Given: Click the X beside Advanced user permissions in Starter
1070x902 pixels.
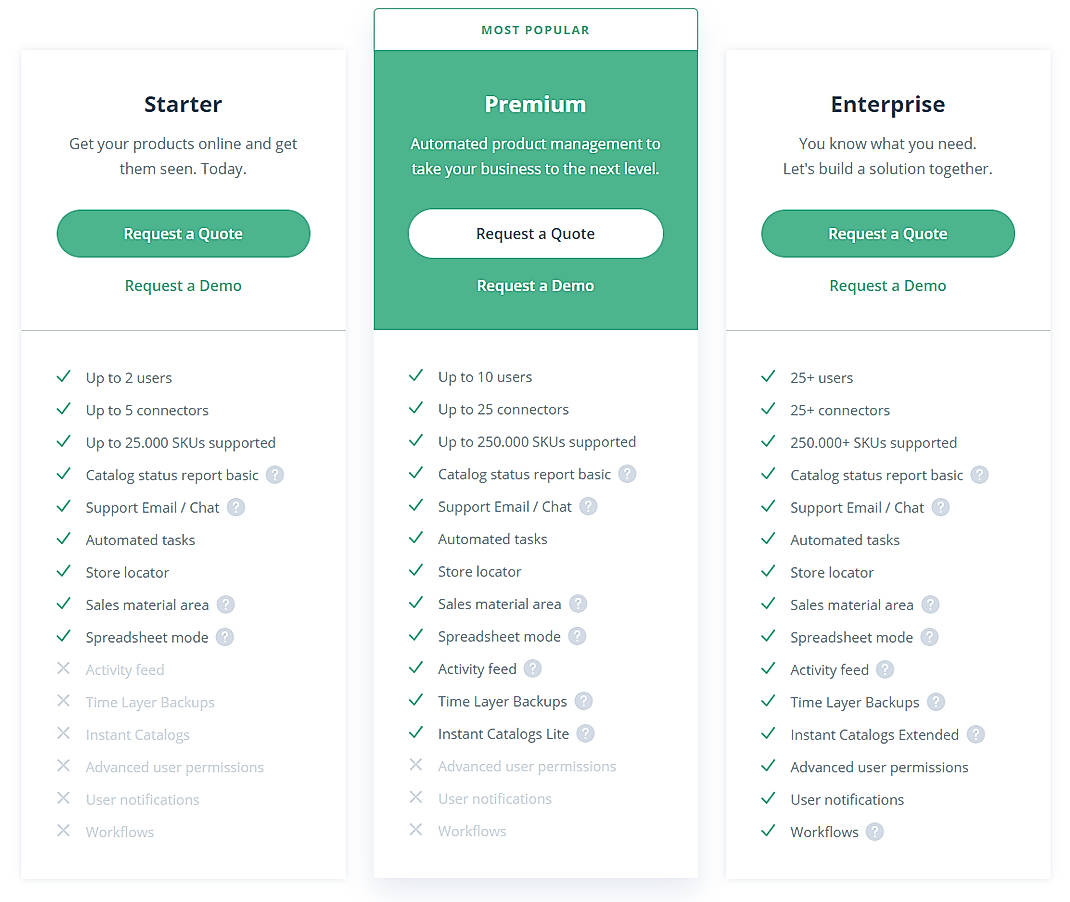Looking at the screenshot, I should tap(63, 767).
